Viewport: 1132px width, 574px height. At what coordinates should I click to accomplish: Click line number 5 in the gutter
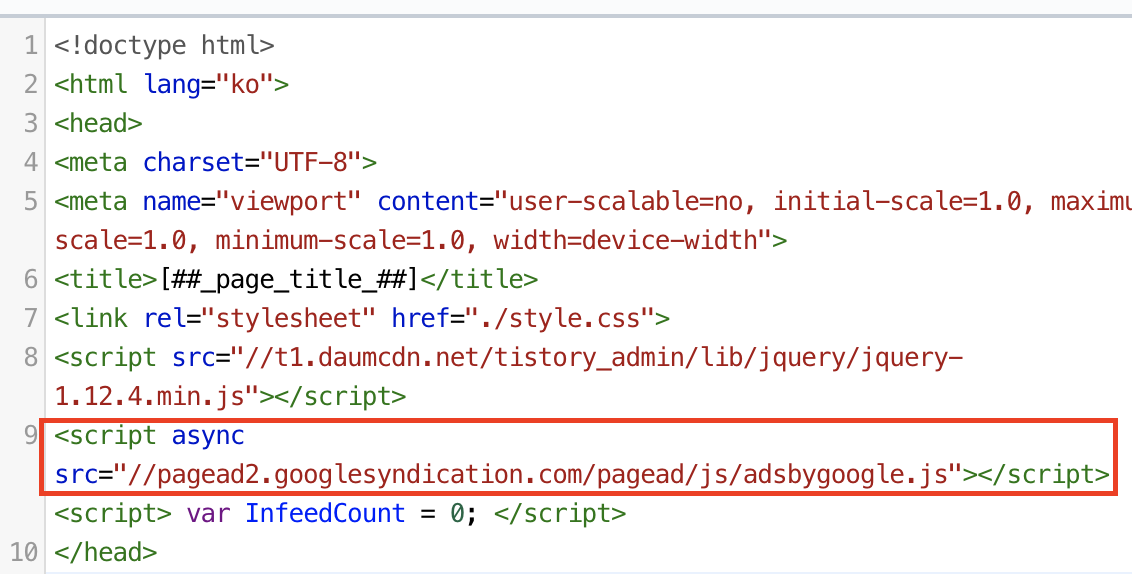[x=30, y=201]
